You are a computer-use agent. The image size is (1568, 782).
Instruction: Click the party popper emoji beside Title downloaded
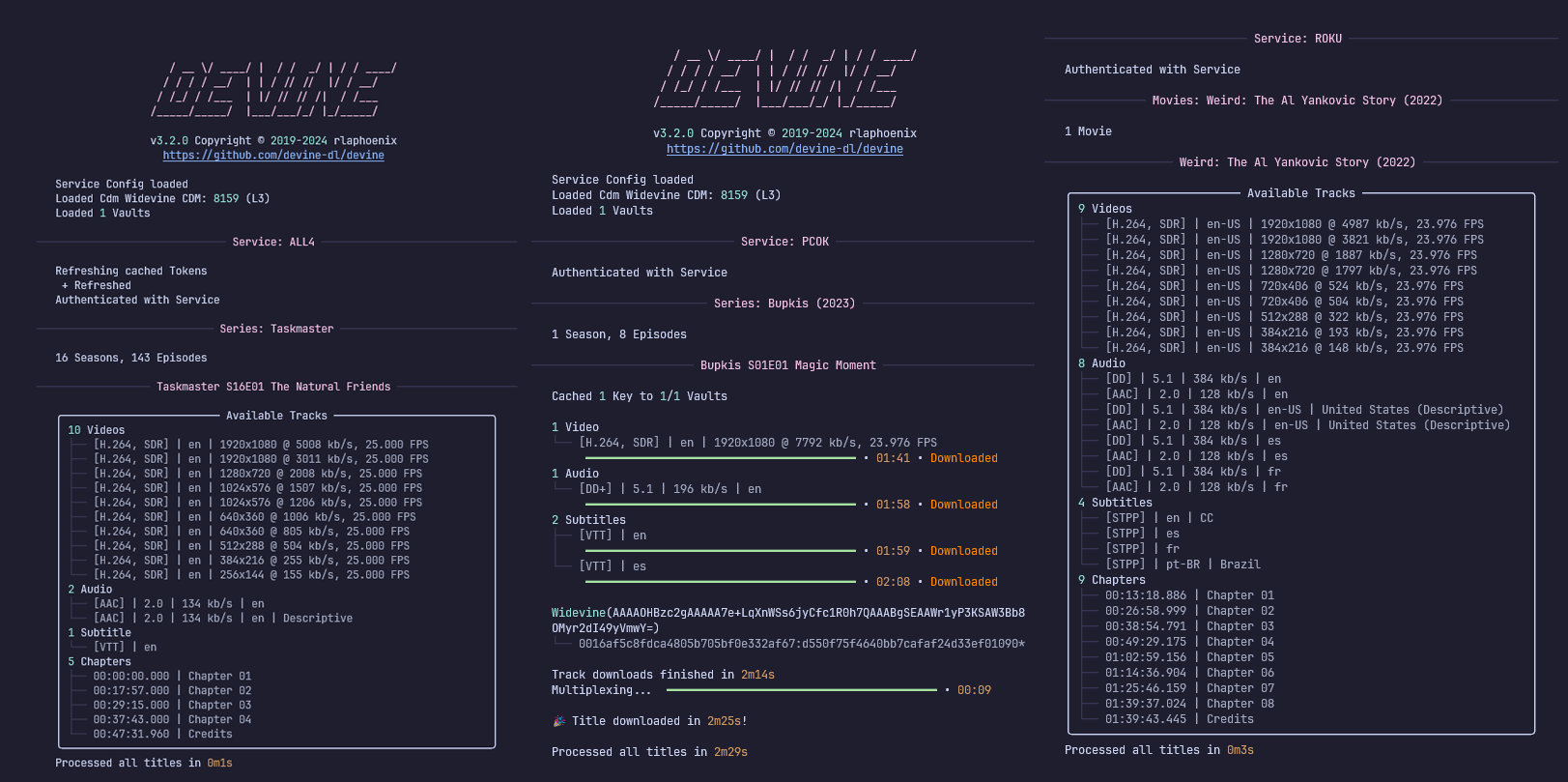coord(558,721)
